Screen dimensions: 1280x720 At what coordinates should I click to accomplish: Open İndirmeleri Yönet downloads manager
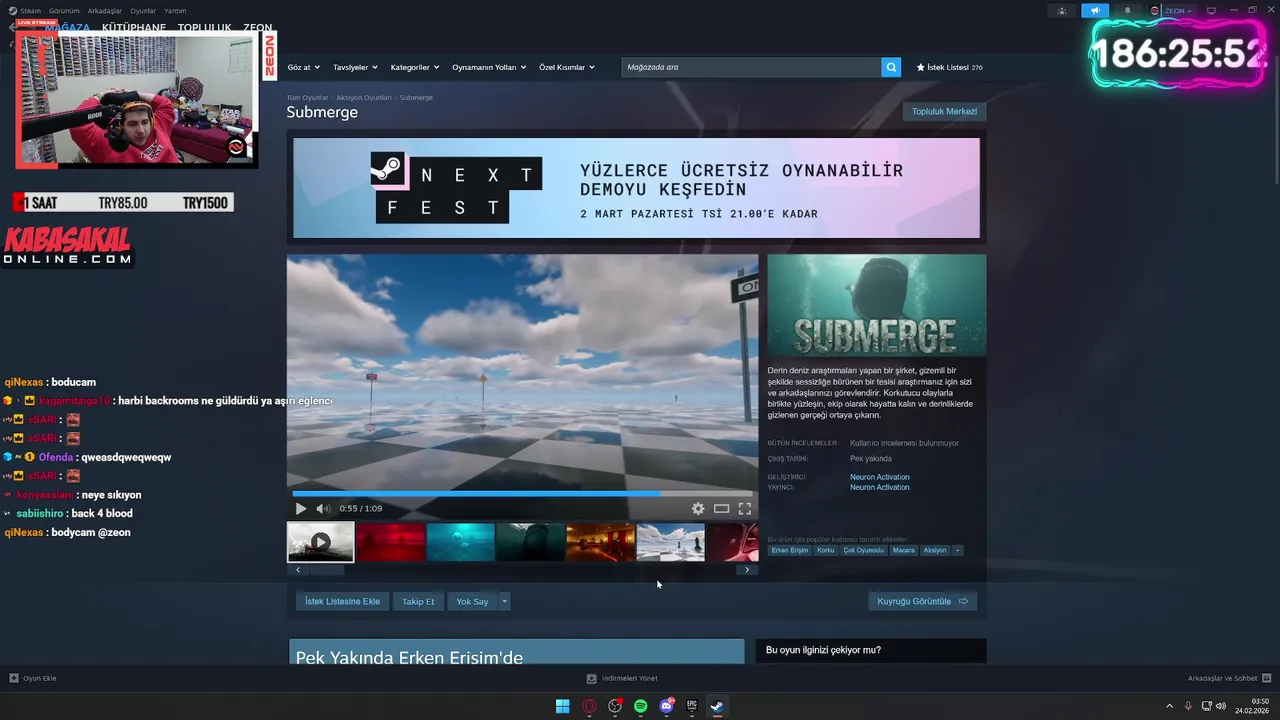pyautogui.click(x=622, y=678)
